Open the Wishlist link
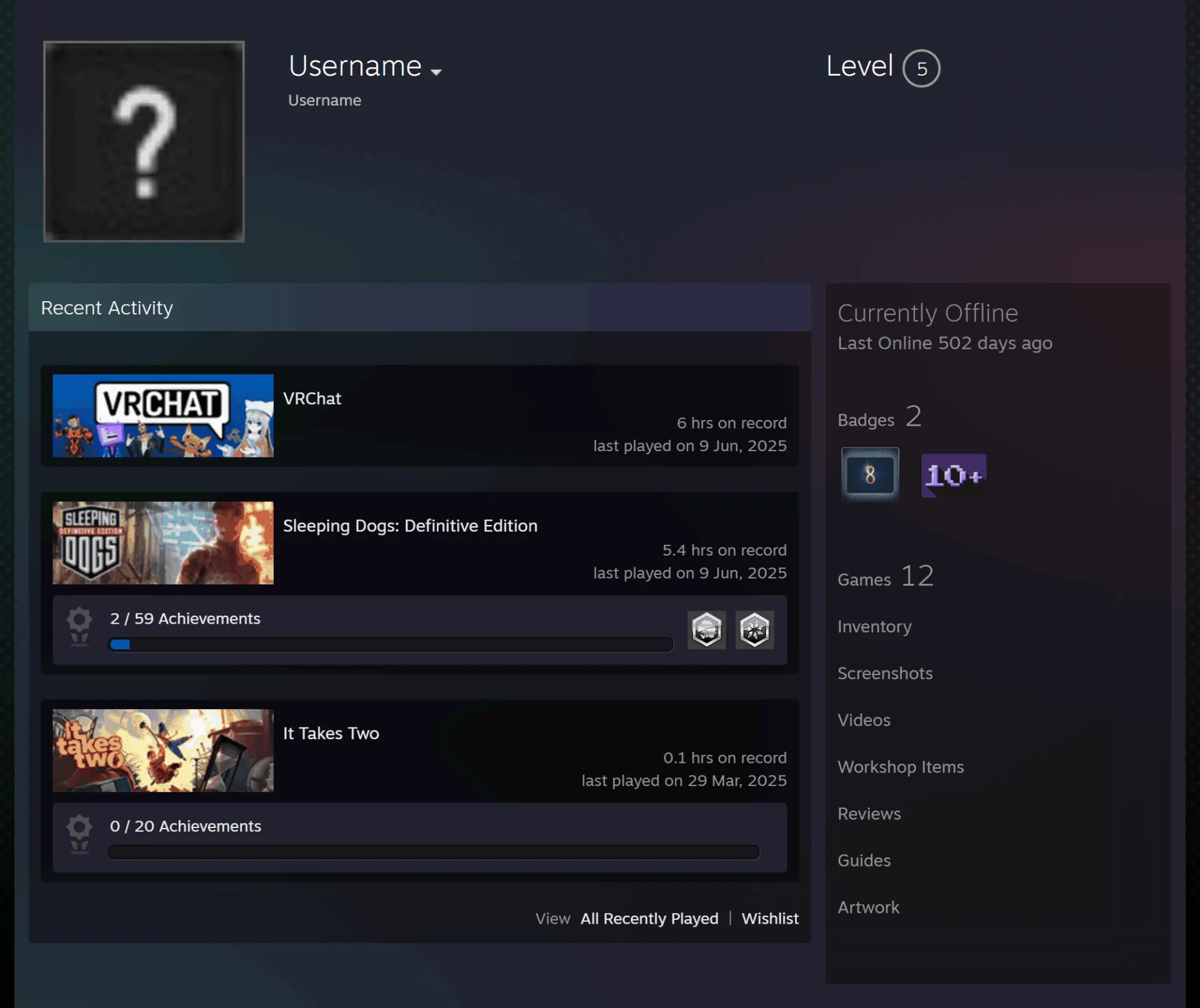 [770, 919]
